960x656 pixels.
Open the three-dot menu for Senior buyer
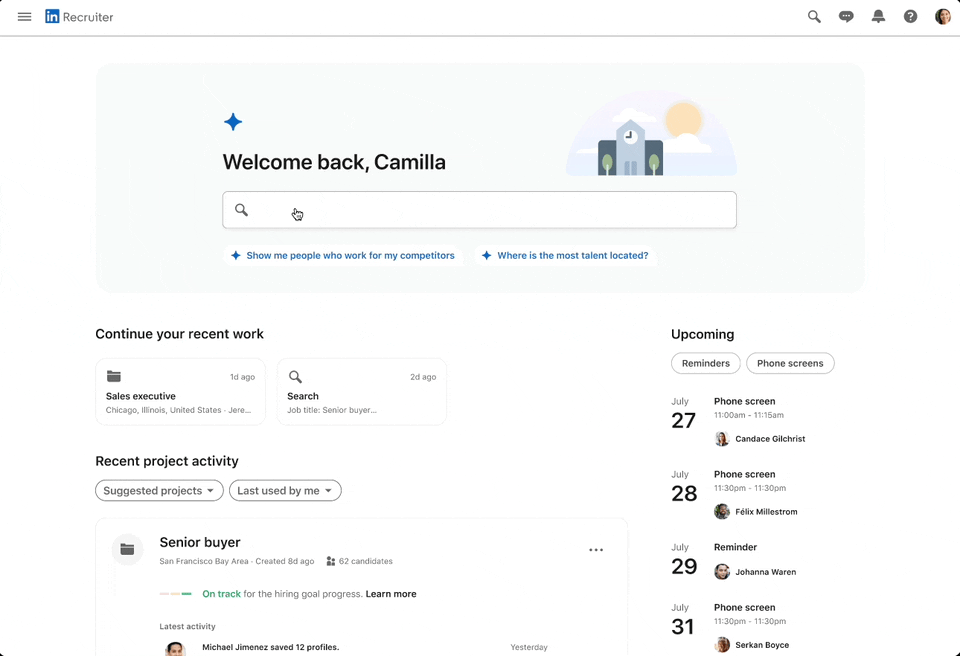[x=596, y=550]
